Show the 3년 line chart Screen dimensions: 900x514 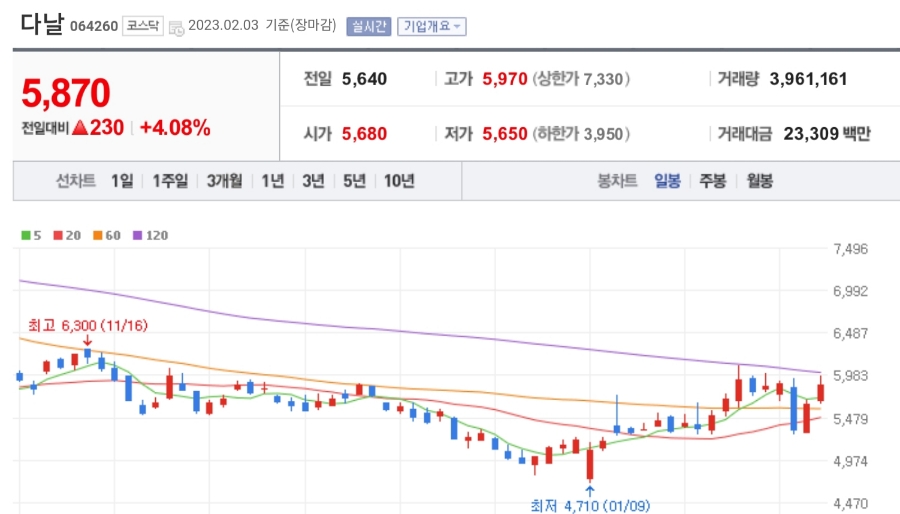coord(313,181)
